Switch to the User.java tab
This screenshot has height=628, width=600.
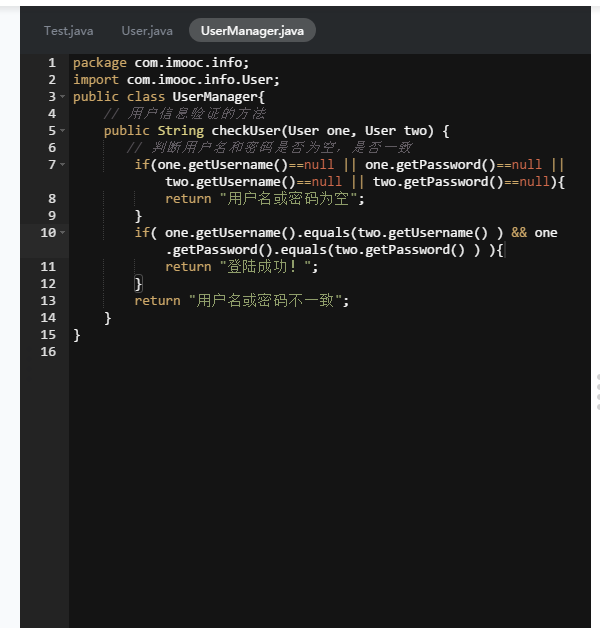click(147, 31)
